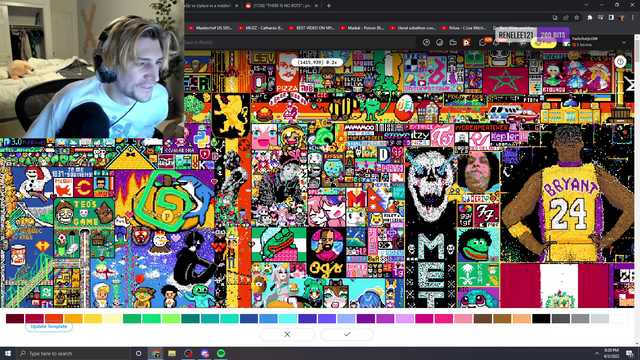Open MUZZ - Catharsis bookmark
Viewport: 640px width, 360px height.
261,28
